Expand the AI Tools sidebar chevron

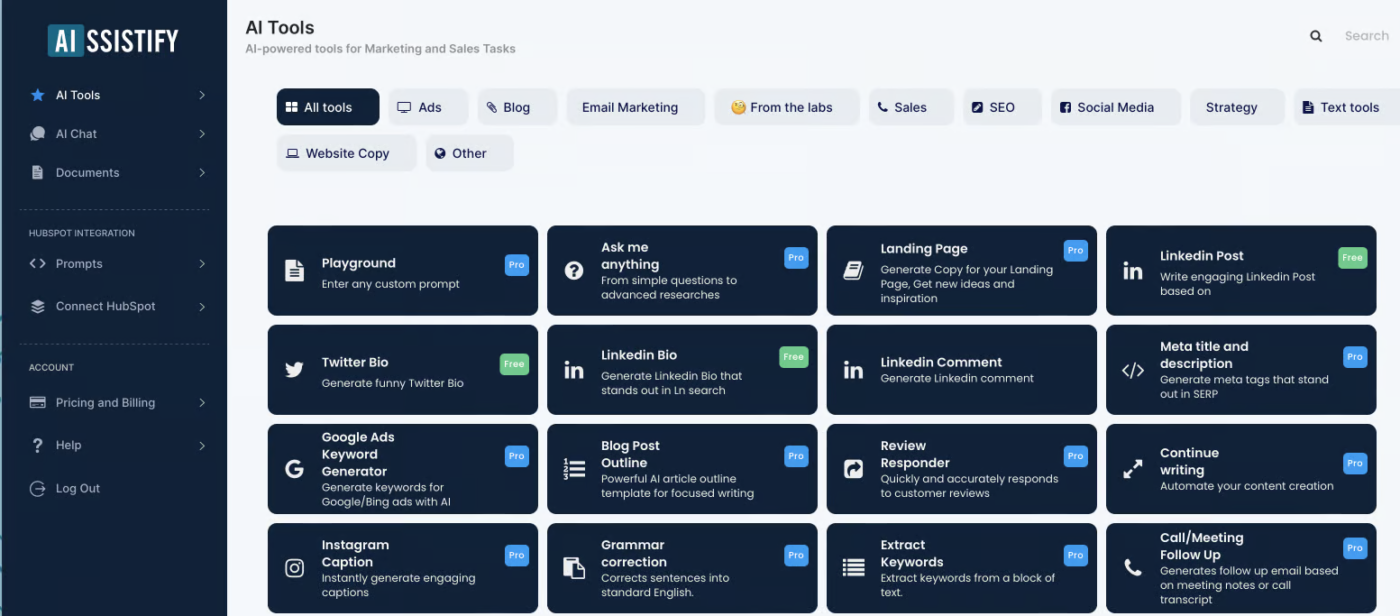[202, 95]
